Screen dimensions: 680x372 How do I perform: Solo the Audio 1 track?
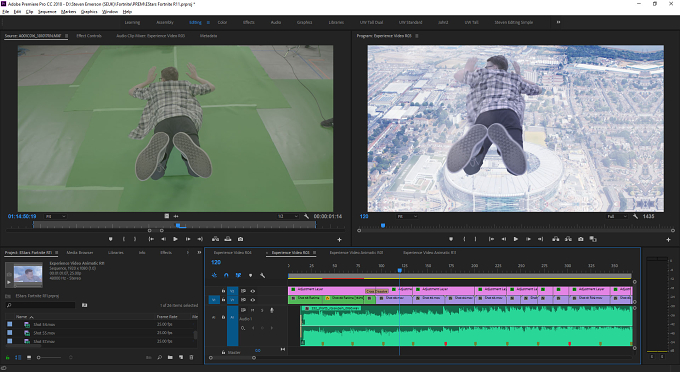[262, 310]
